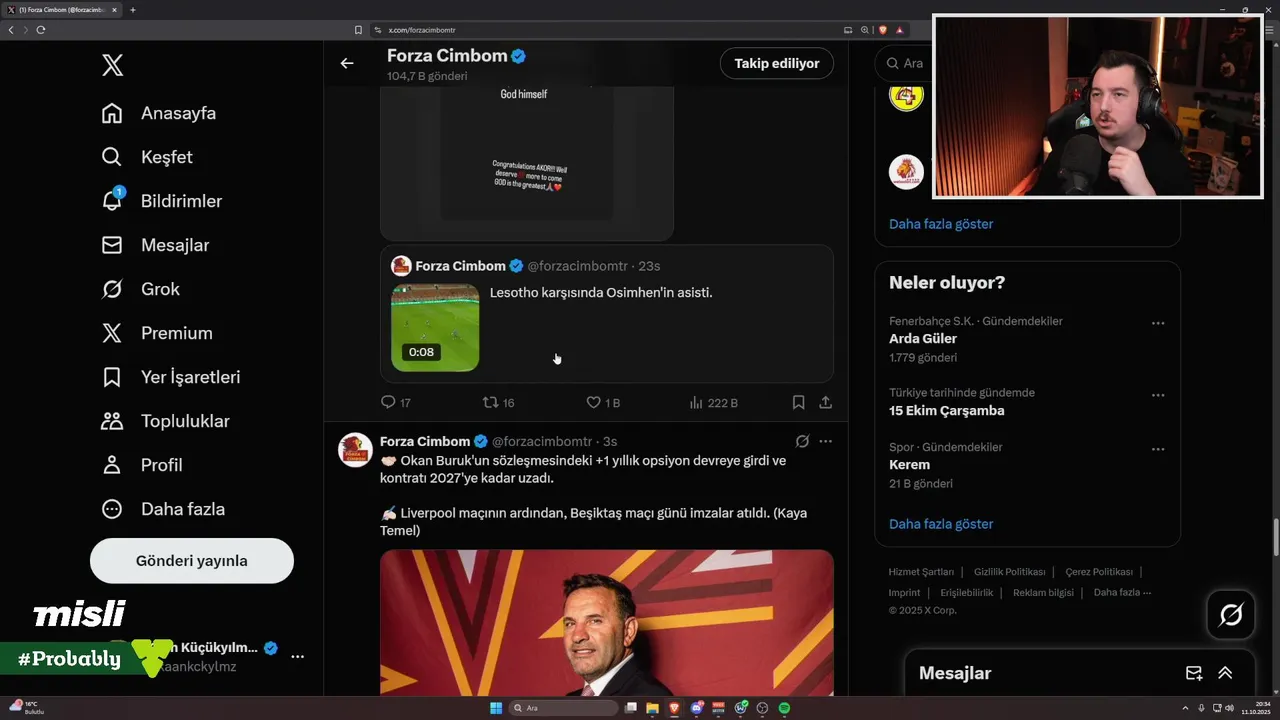This screenshot has width=1280, height=720.
Task: Open Anasayfa home page
Action: (159, 113)
